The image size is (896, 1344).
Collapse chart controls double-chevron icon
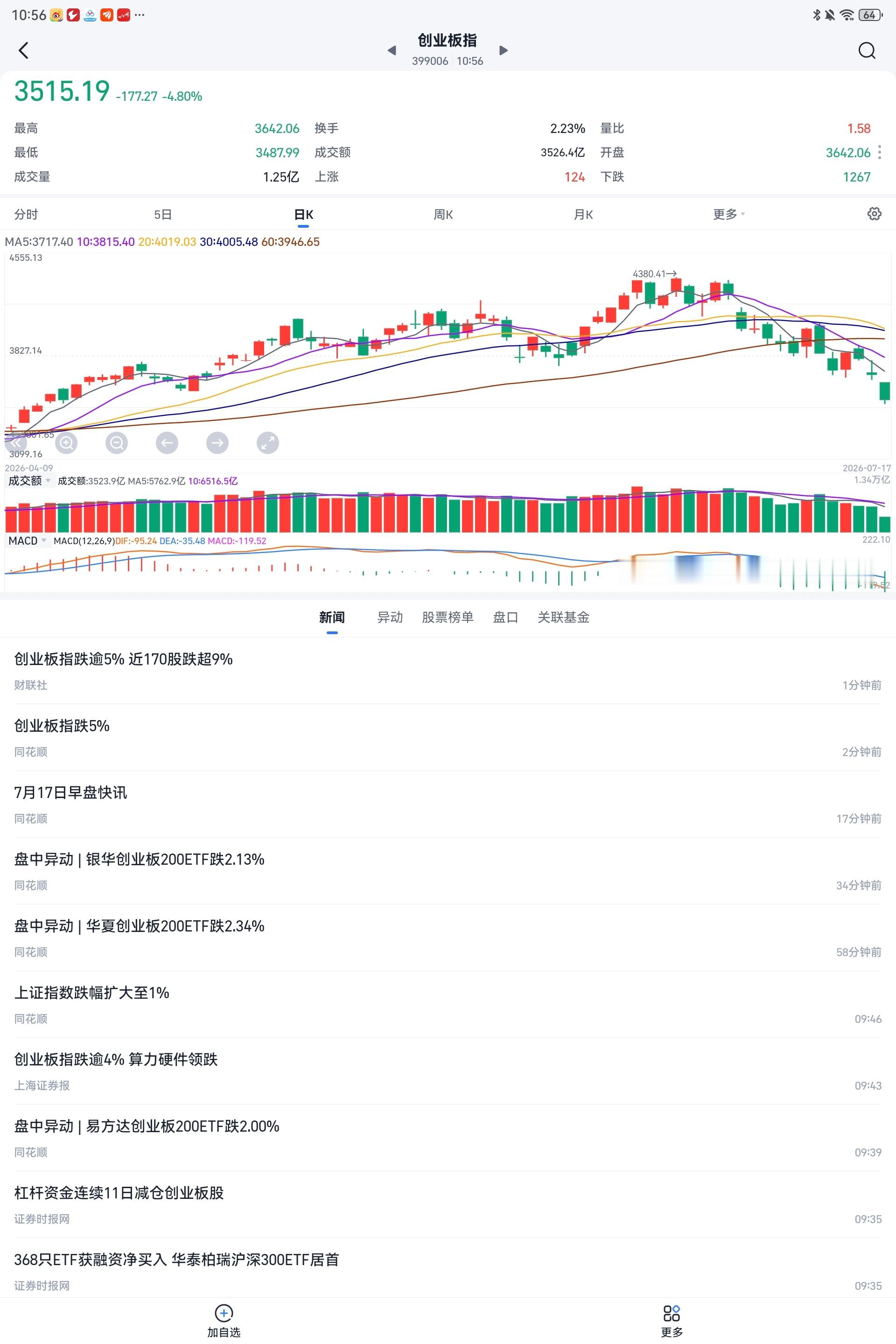pos(16,443)
